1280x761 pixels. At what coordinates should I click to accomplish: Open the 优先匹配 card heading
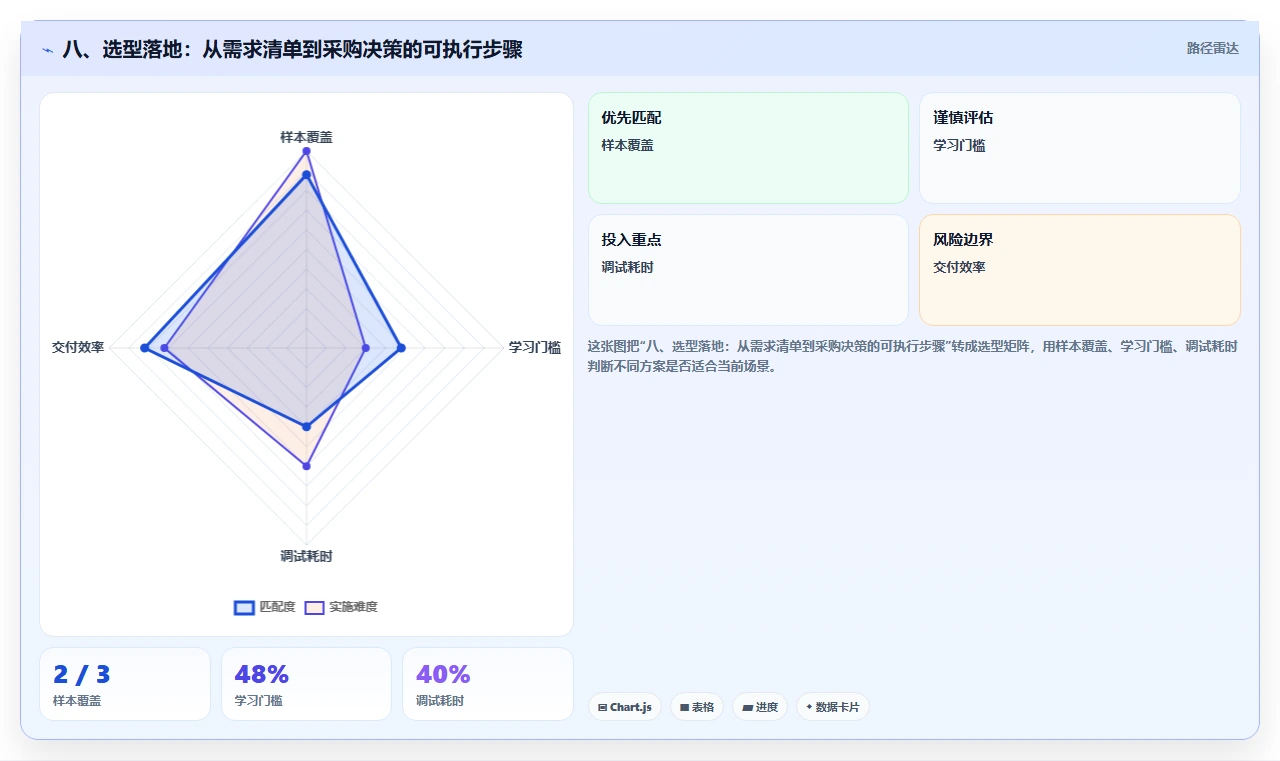tap(631, 118)
